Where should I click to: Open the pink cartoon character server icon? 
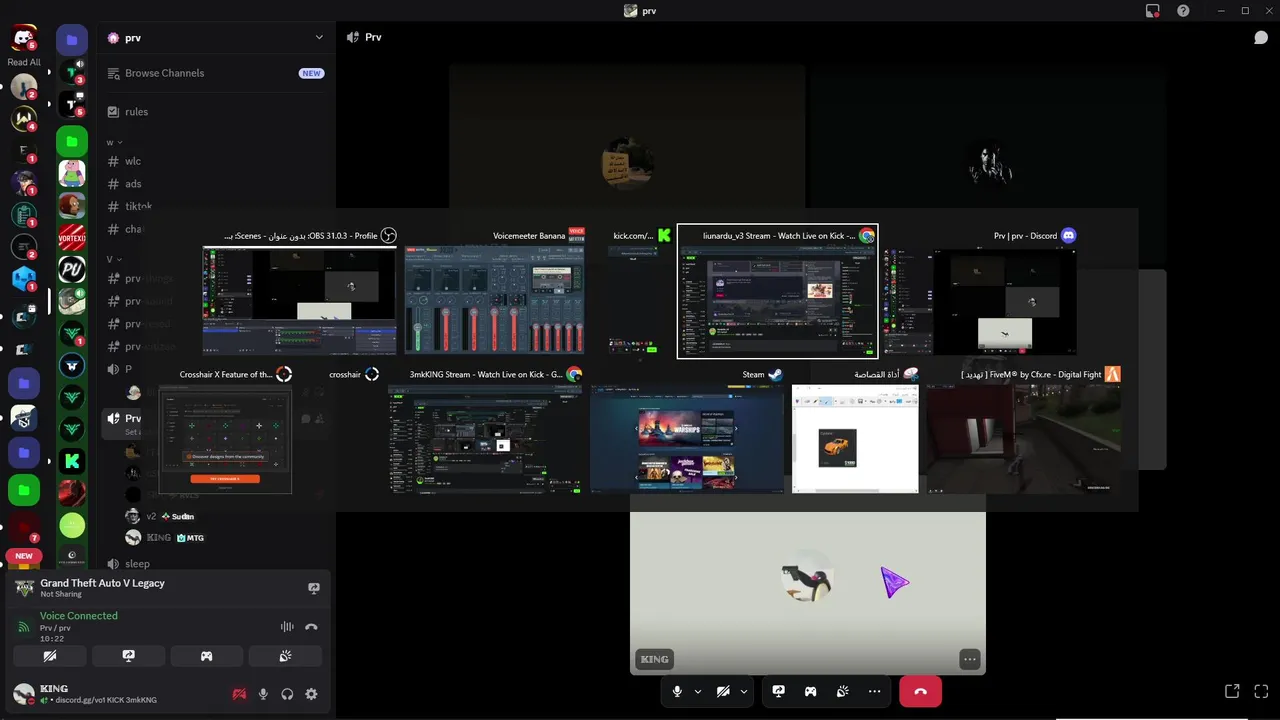[x=72, y=173]
